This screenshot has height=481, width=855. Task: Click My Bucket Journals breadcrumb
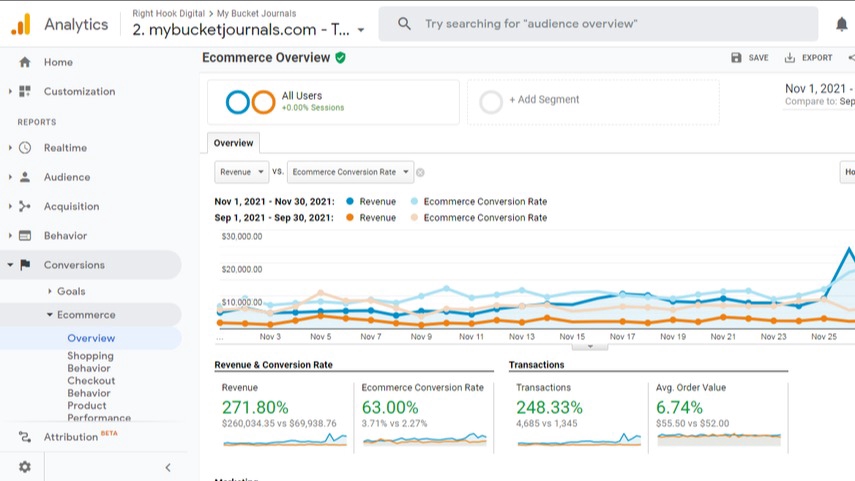tap(256, 13)
